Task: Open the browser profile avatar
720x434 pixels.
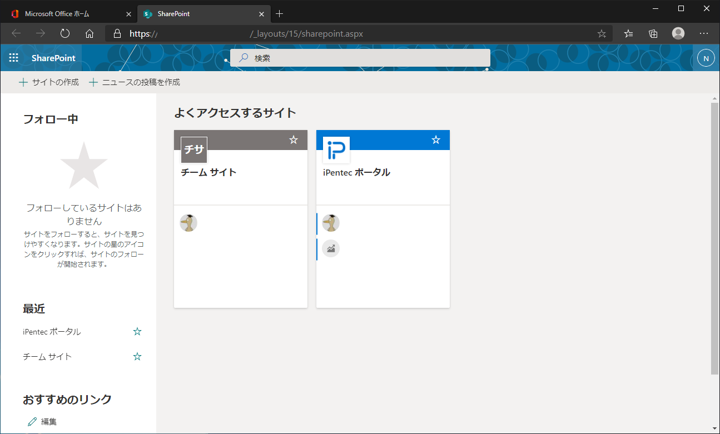Action: pos(678,33)
